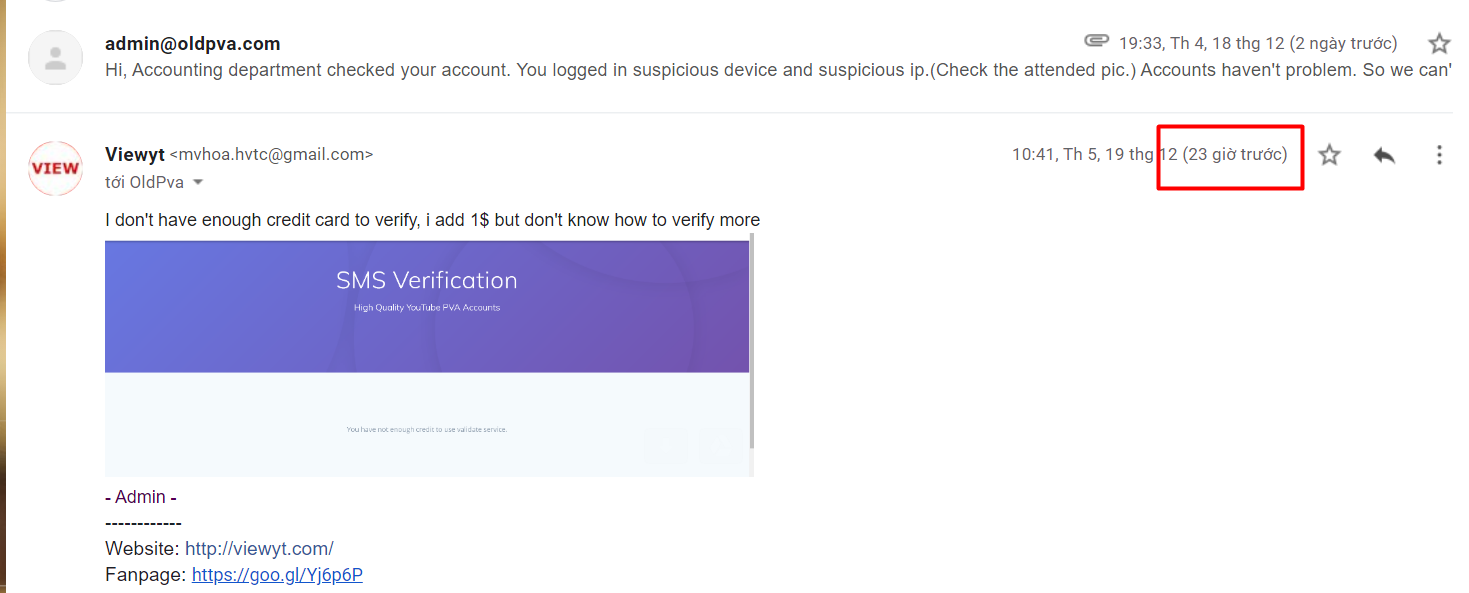Download the inline image via faint arrow icon
The height and width of the screenshot is (593, 1469).
[x=664, y=446]
